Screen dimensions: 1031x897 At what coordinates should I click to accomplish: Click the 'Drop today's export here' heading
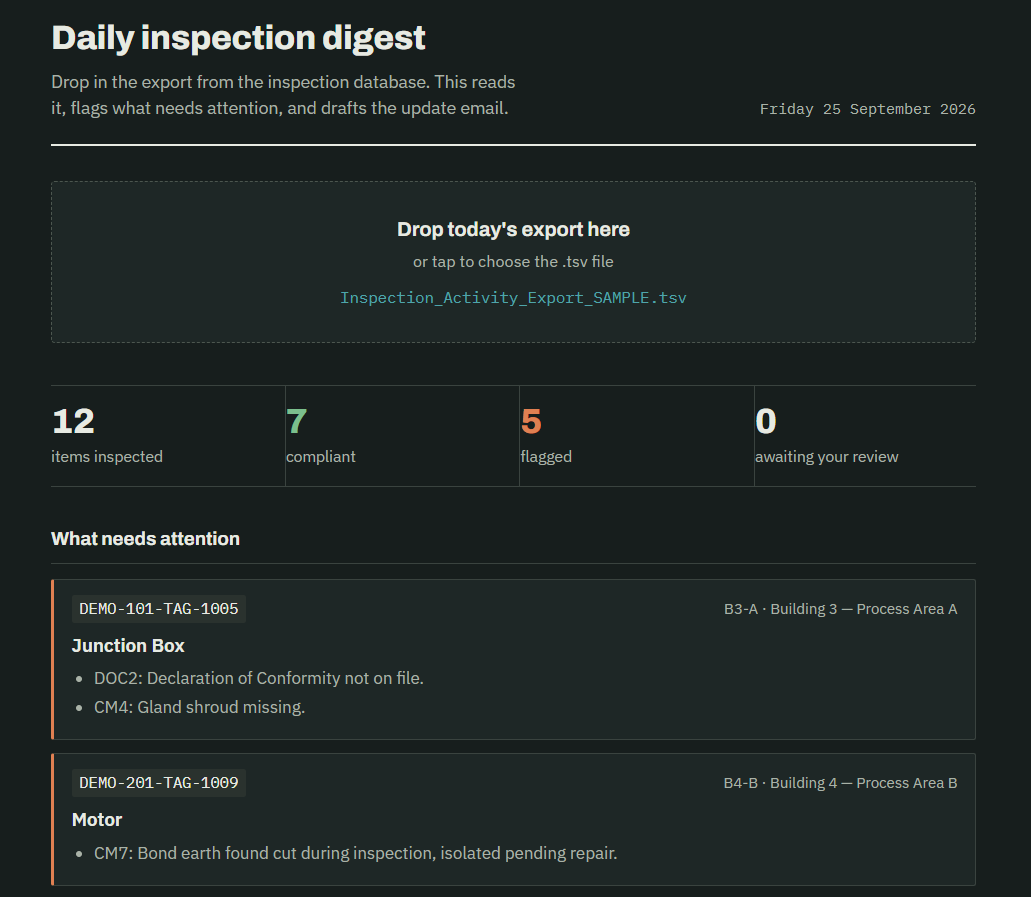(513, 230)
